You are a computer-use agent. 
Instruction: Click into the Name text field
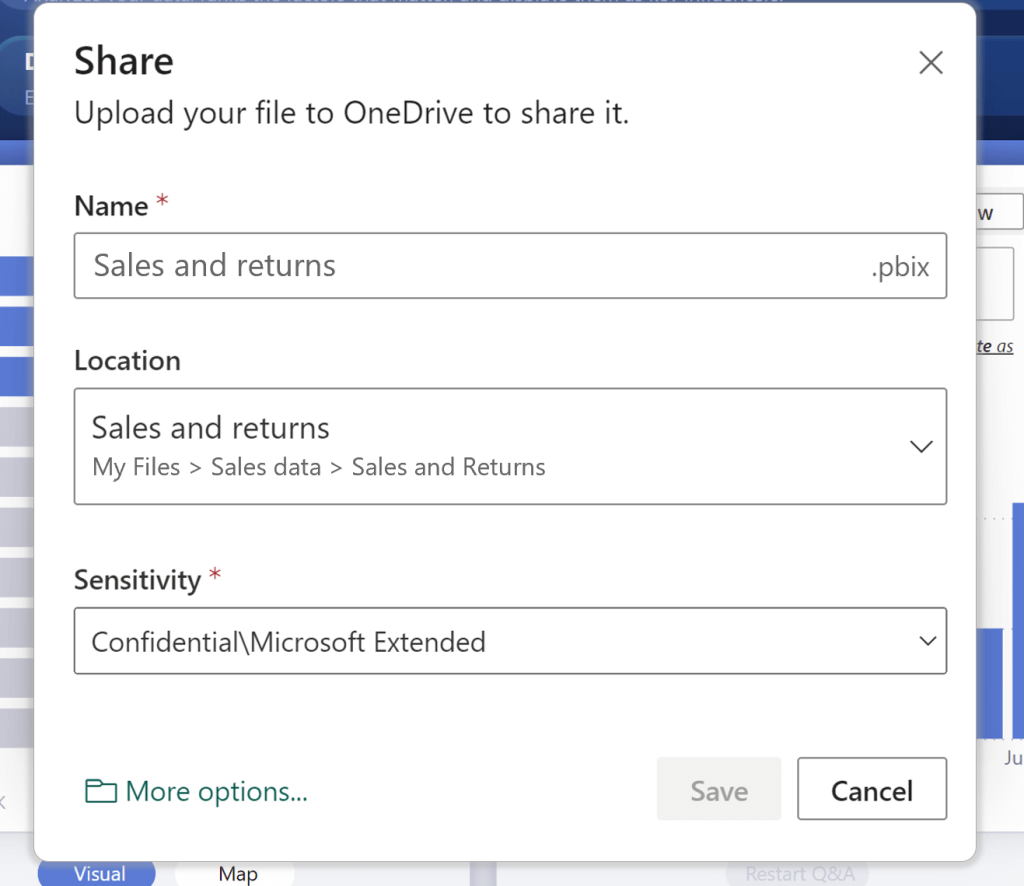coord(470,266)
